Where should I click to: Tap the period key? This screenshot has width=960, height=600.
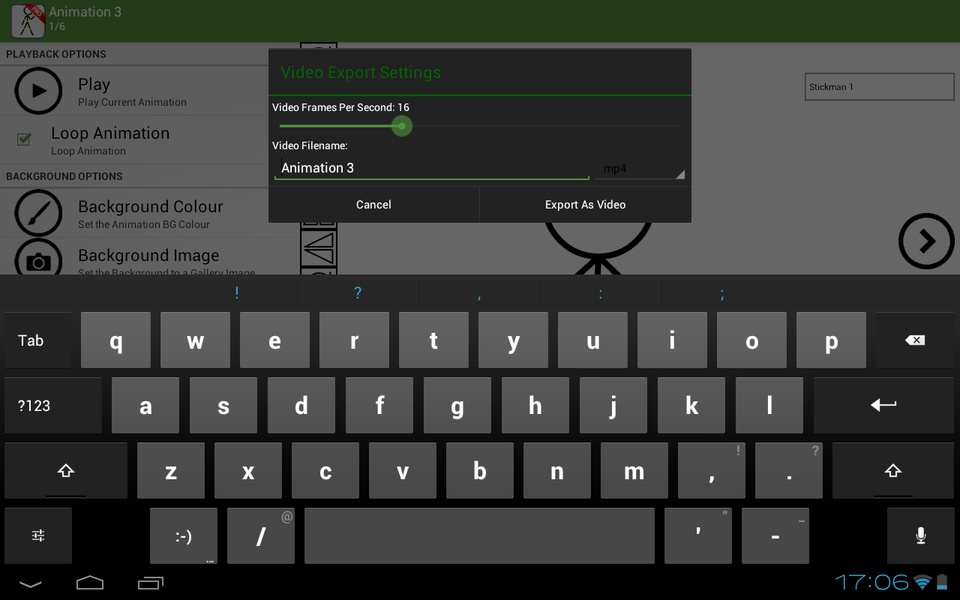[789, 470]
